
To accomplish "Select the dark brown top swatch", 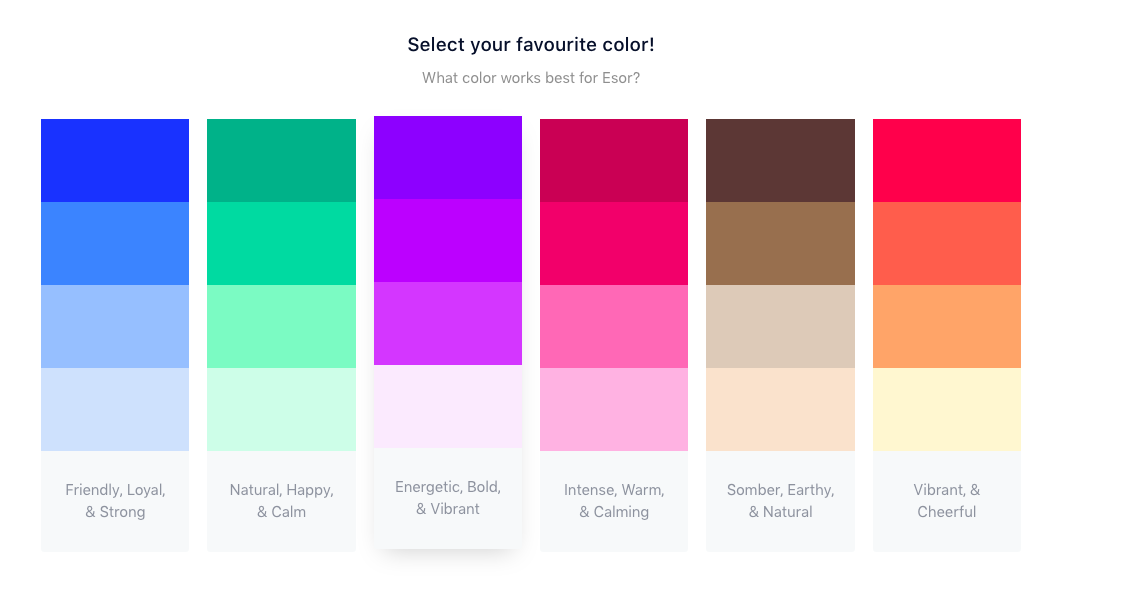I will tap(780, 160).
